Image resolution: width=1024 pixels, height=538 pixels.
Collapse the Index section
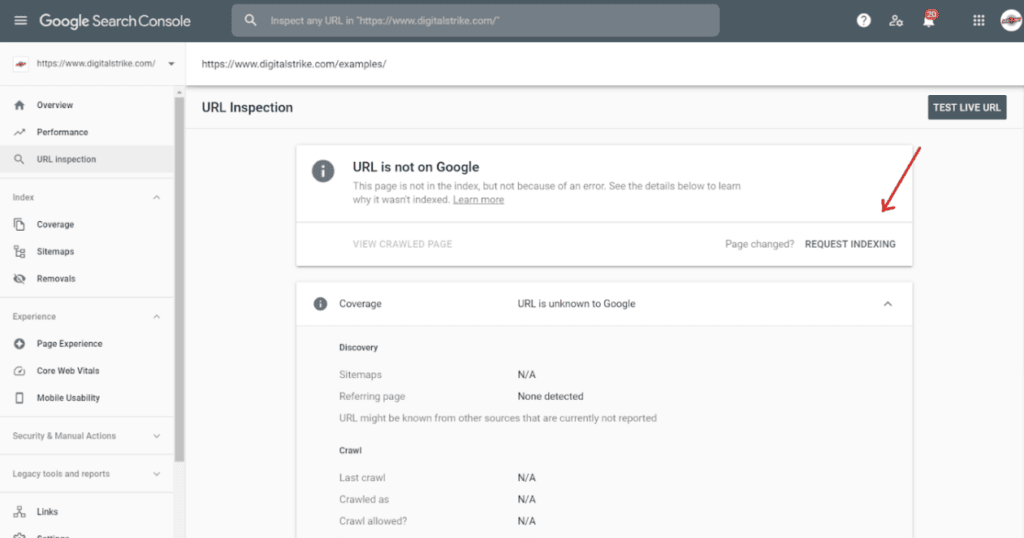click(x=156, y=197)
